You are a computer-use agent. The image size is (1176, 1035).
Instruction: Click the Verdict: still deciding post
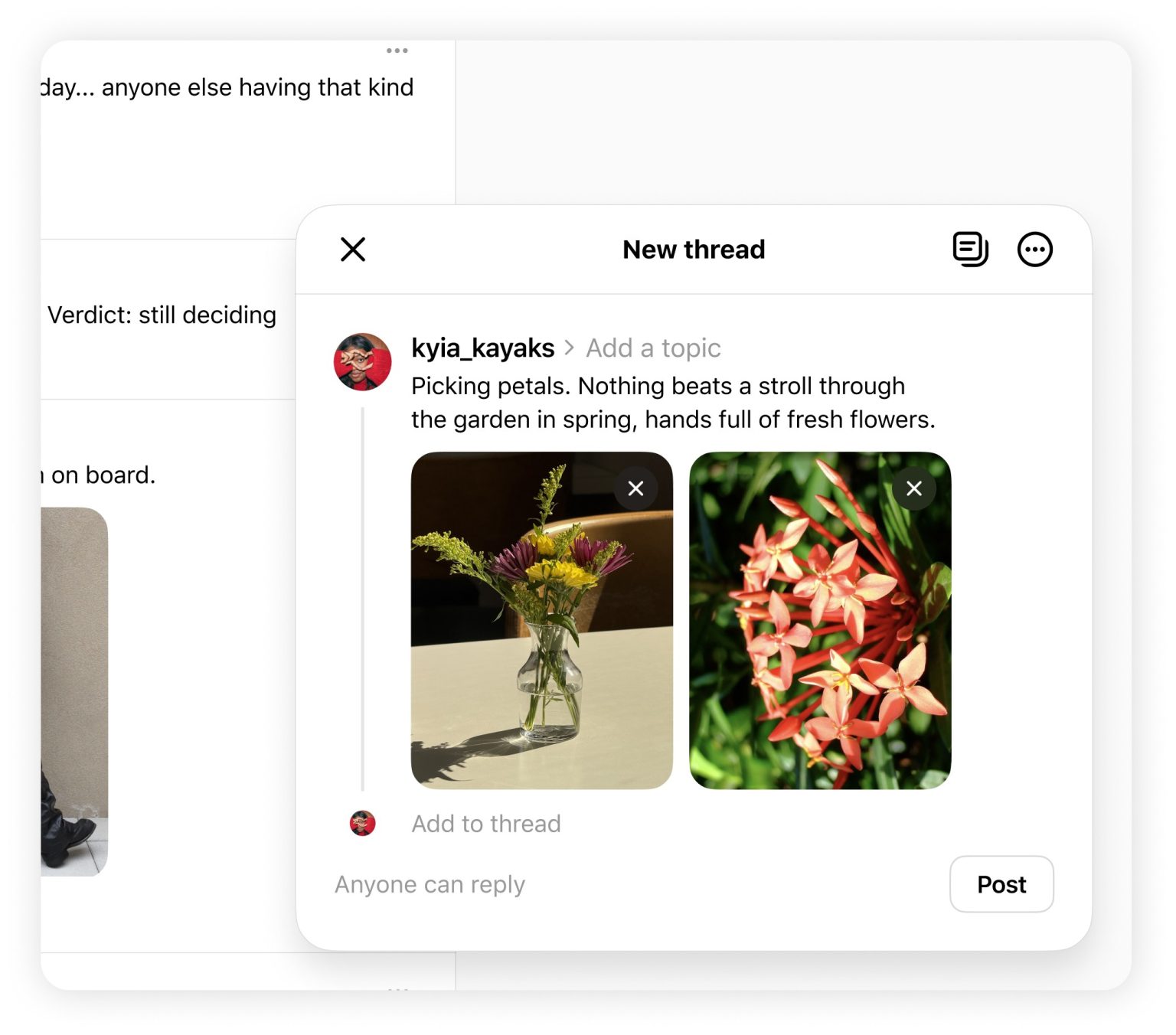coord(162,315)
